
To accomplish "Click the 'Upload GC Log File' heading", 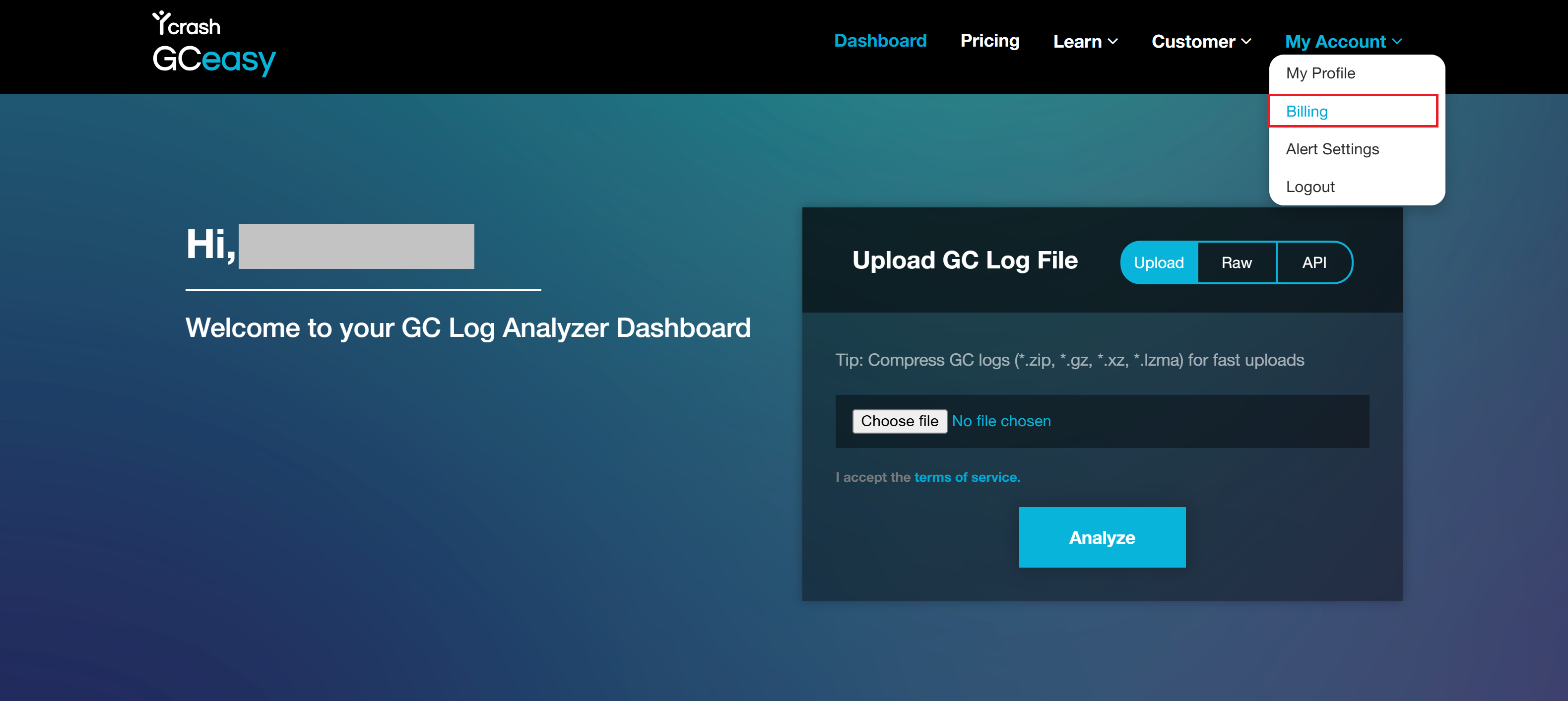I will pyautogui.click(x=965, y=260).
